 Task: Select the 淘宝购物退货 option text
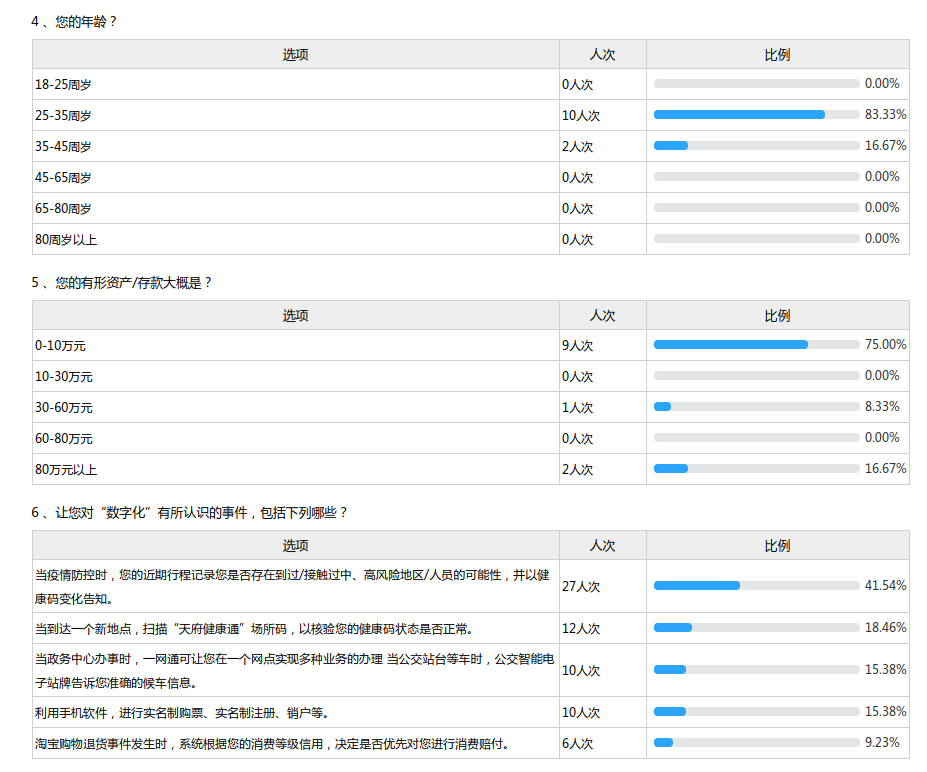(272, 744)
